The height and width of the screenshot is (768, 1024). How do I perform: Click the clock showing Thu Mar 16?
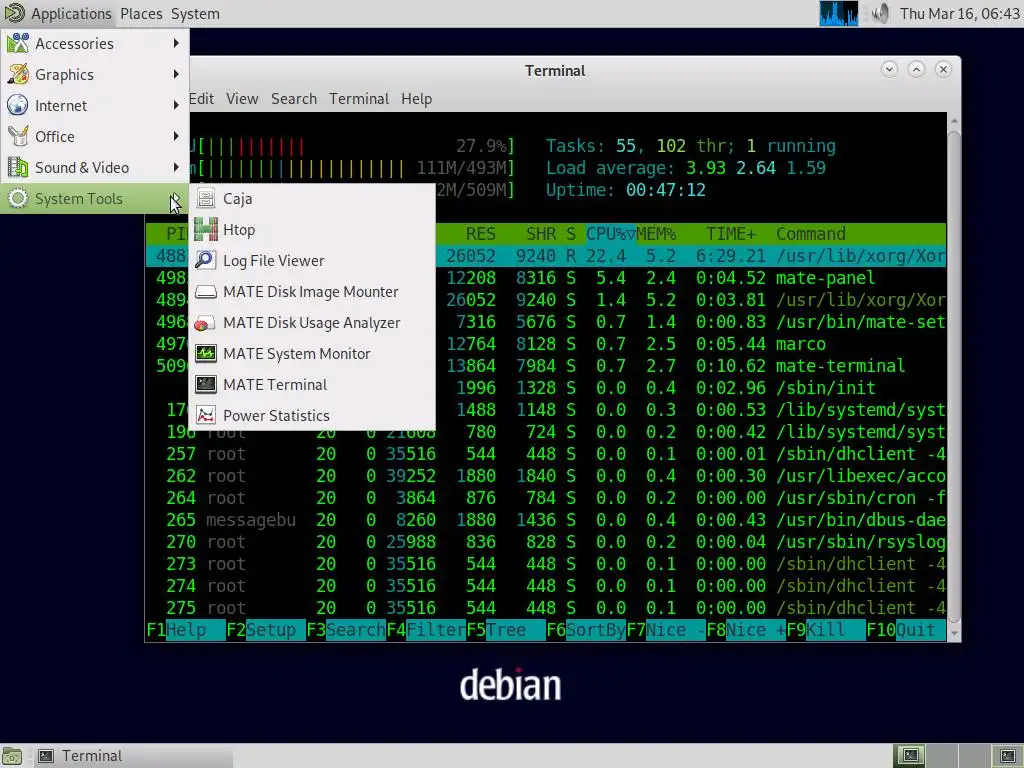pyautogui.click(x=959, y=14)
